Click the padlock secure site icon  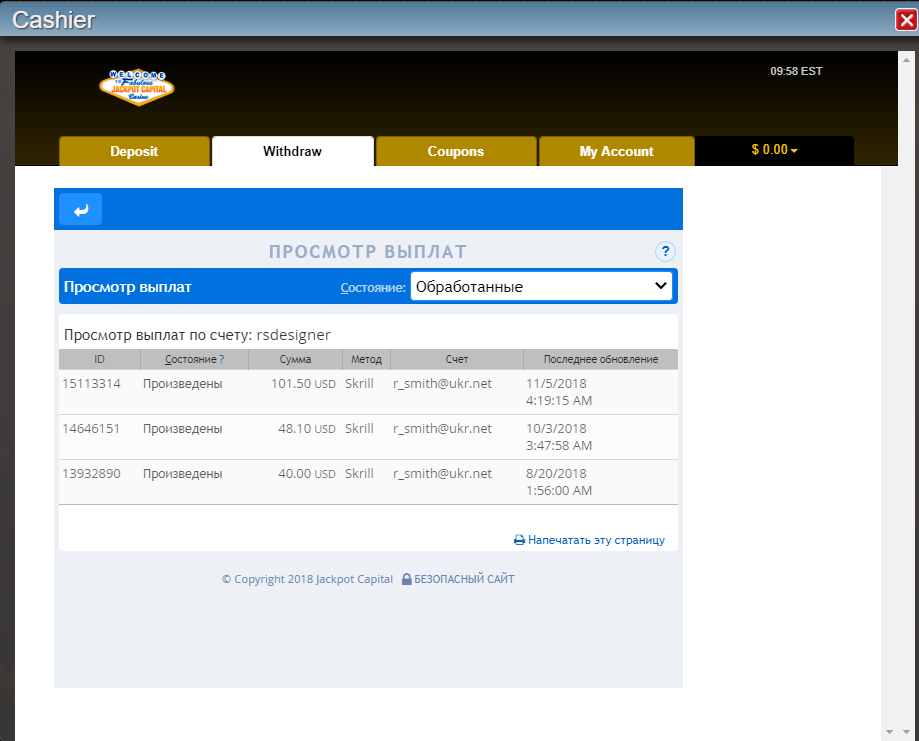coord(407,579)
